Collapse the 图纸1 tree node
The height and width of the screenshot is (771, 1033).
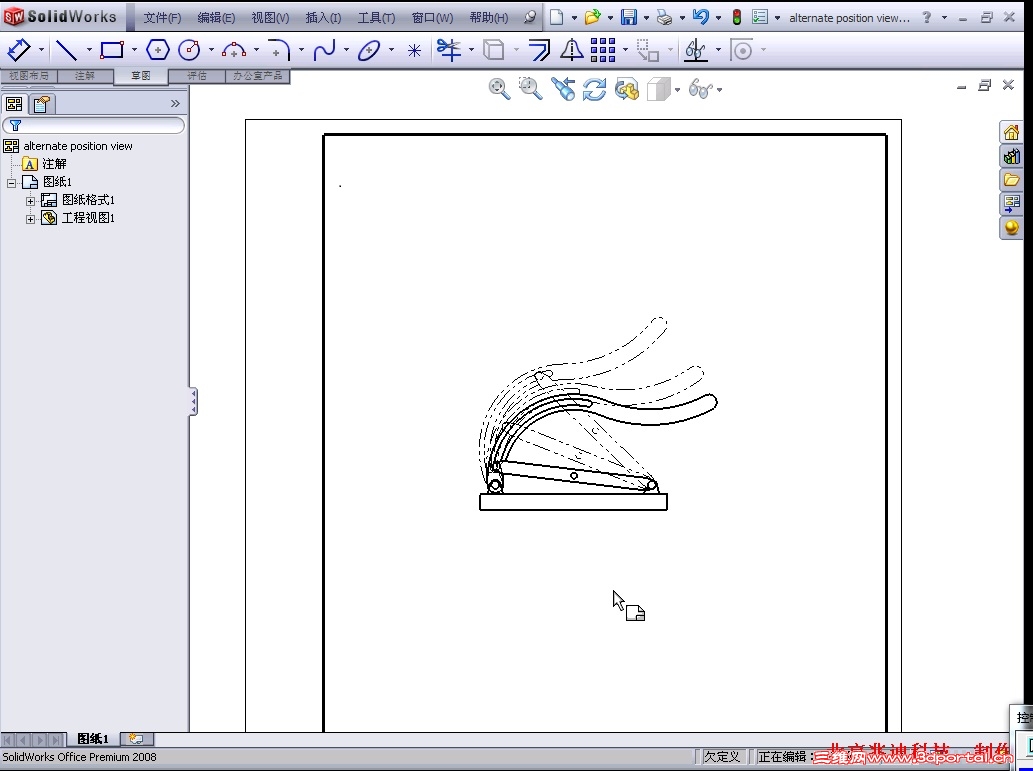(11, 183)
